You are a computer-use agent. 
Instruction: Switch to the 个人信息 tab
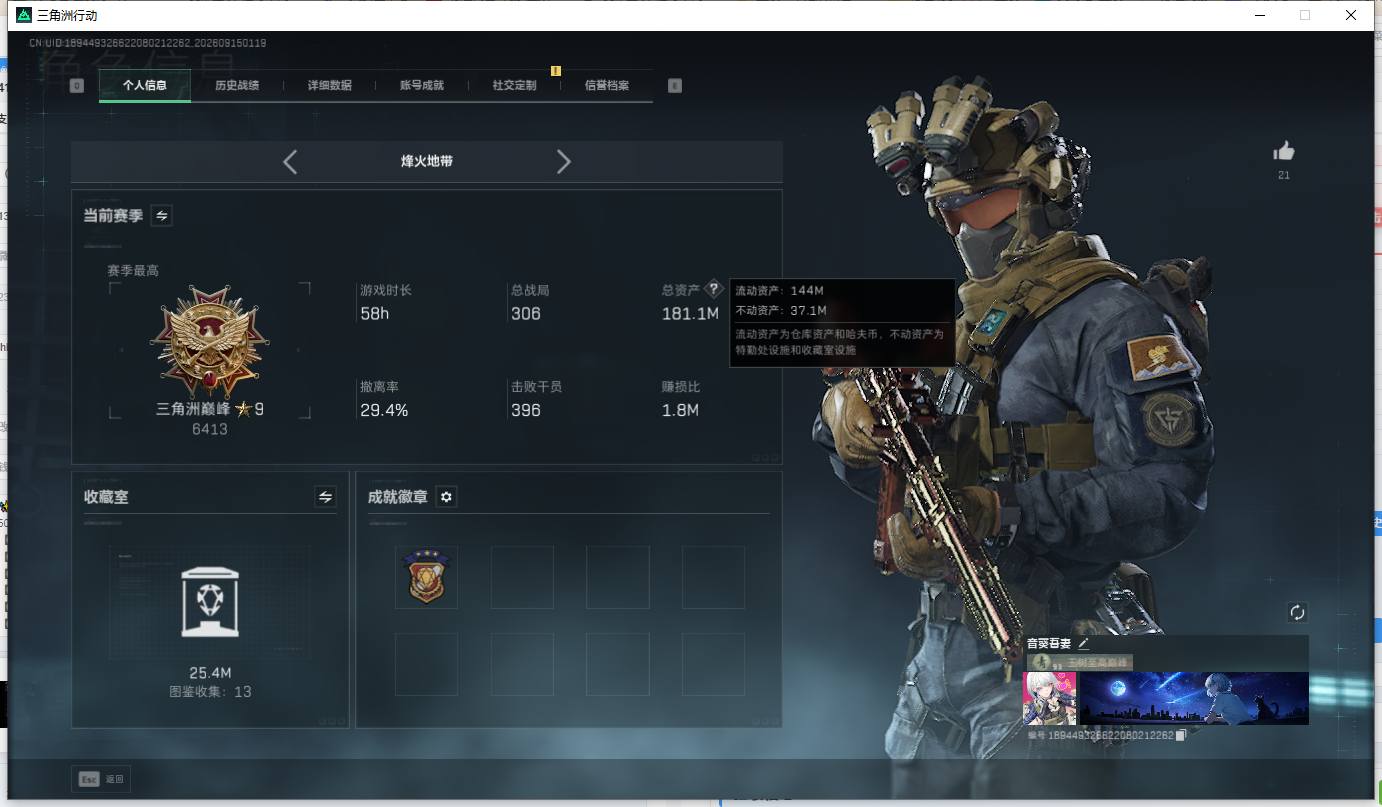tap(145, 86)
